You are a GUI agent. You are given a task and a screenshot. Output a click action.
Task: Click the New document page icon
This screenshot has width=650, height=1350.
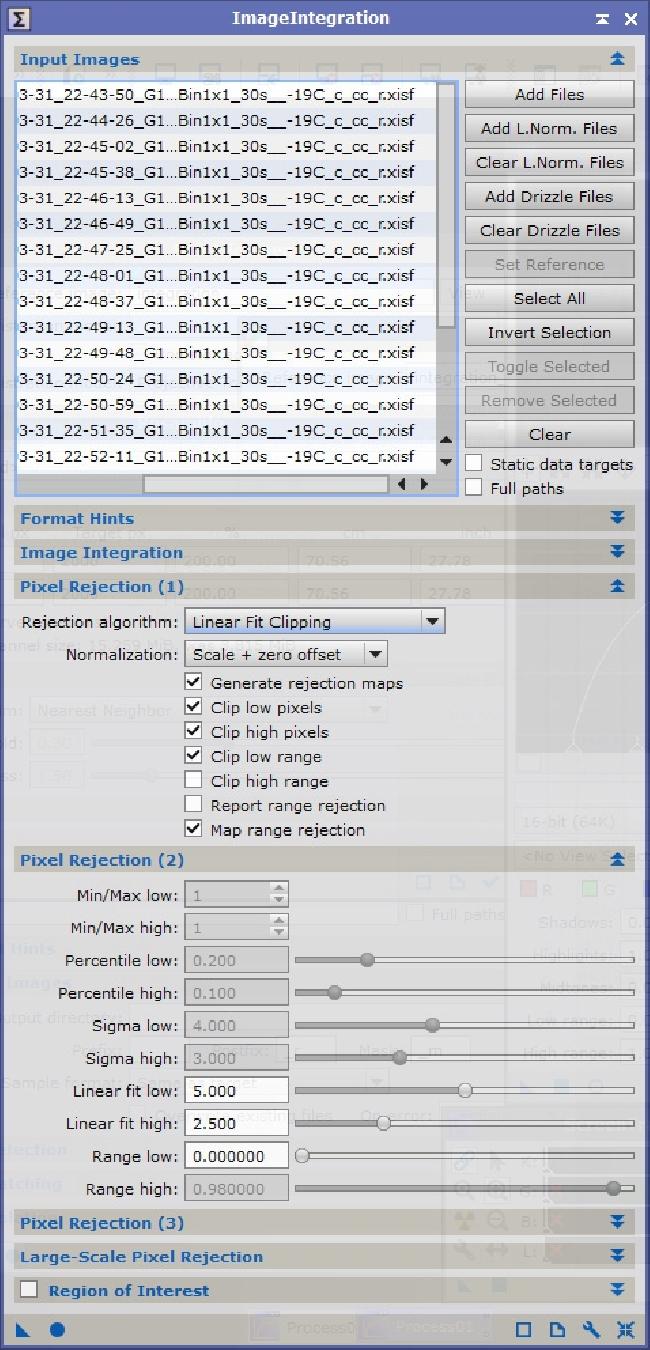557,1330
